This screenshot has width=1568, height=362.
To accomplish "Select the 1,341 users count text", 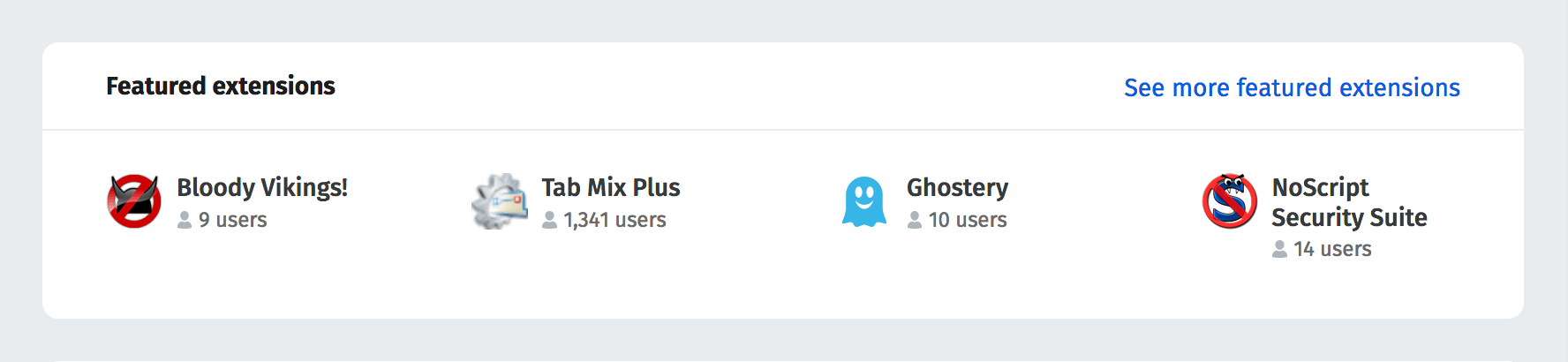I will tap(615, 220).
